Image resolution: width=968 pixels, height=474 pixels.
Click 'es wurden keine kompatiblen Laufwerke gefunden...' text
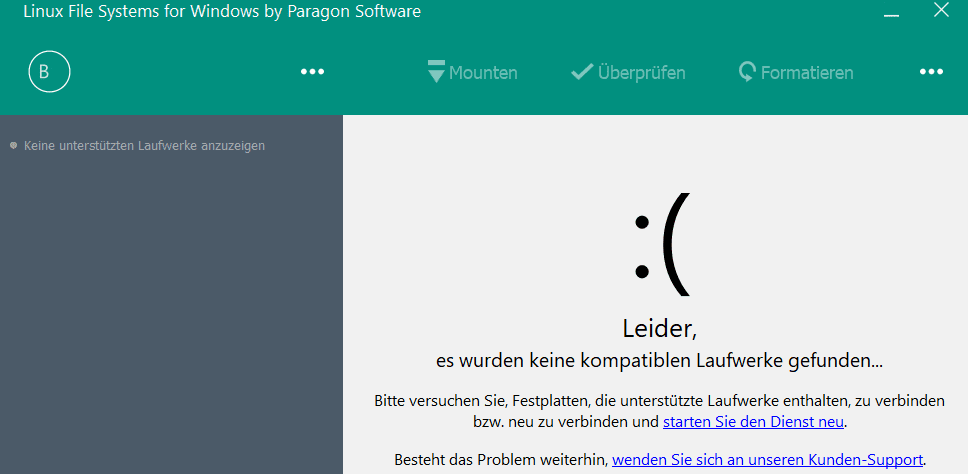(659, 361)
